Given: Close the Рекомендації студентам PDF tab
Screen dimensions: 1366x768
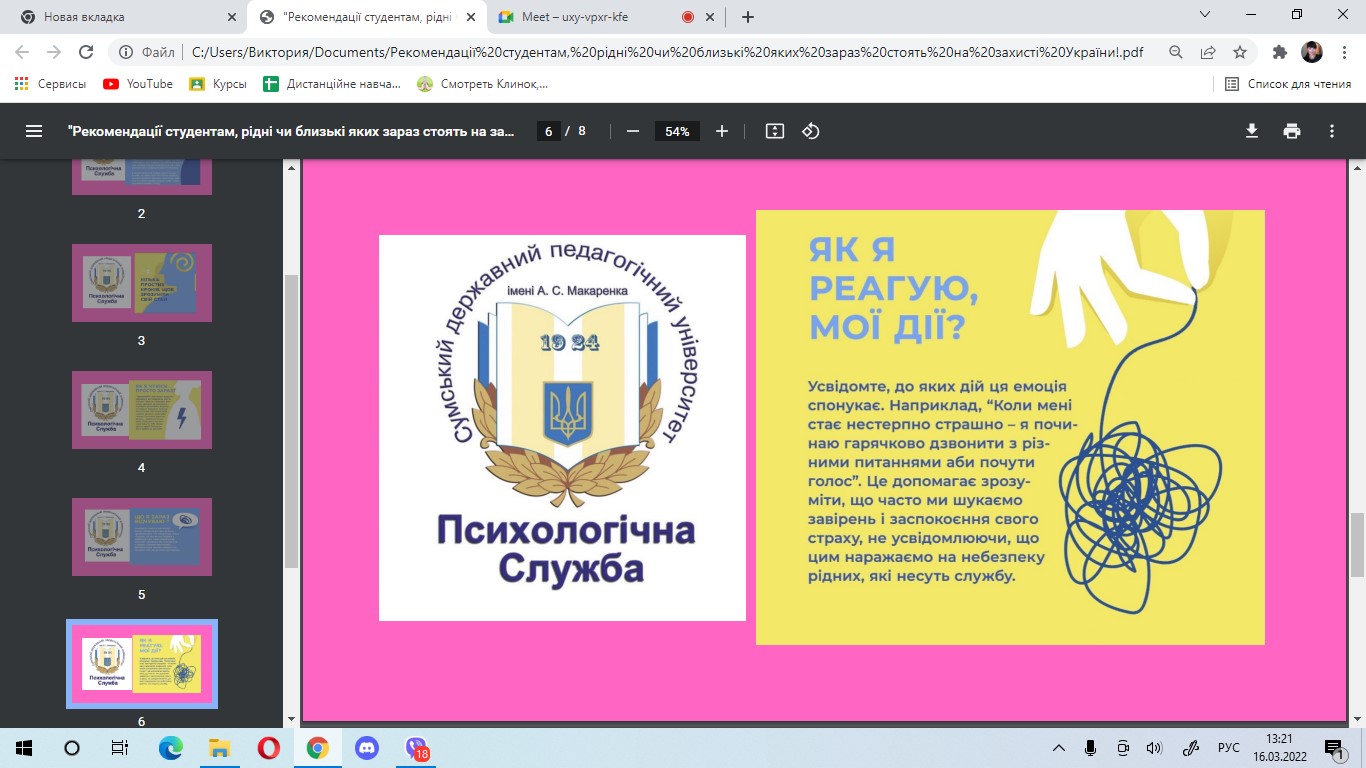Looking at the screenshot, I should coord(471,17).
